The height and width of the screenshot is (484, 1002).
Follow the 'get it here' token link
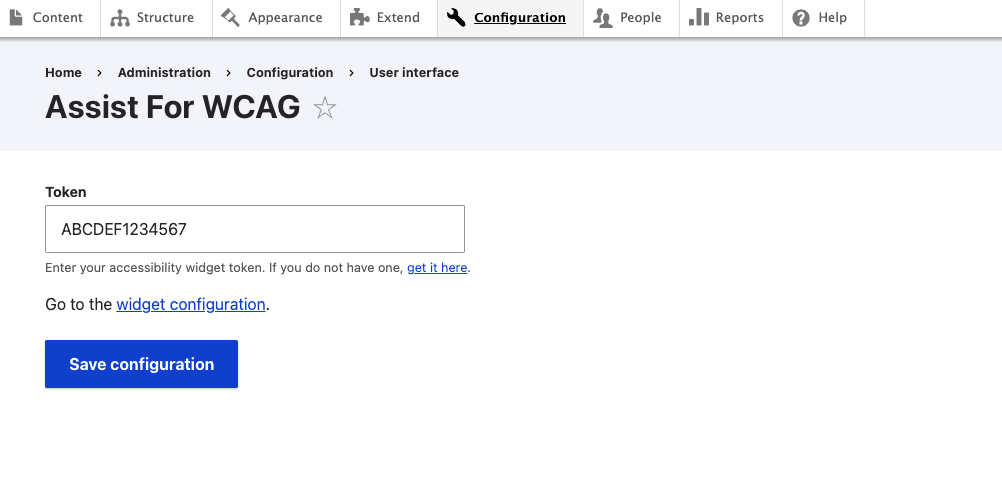(437, 268)
